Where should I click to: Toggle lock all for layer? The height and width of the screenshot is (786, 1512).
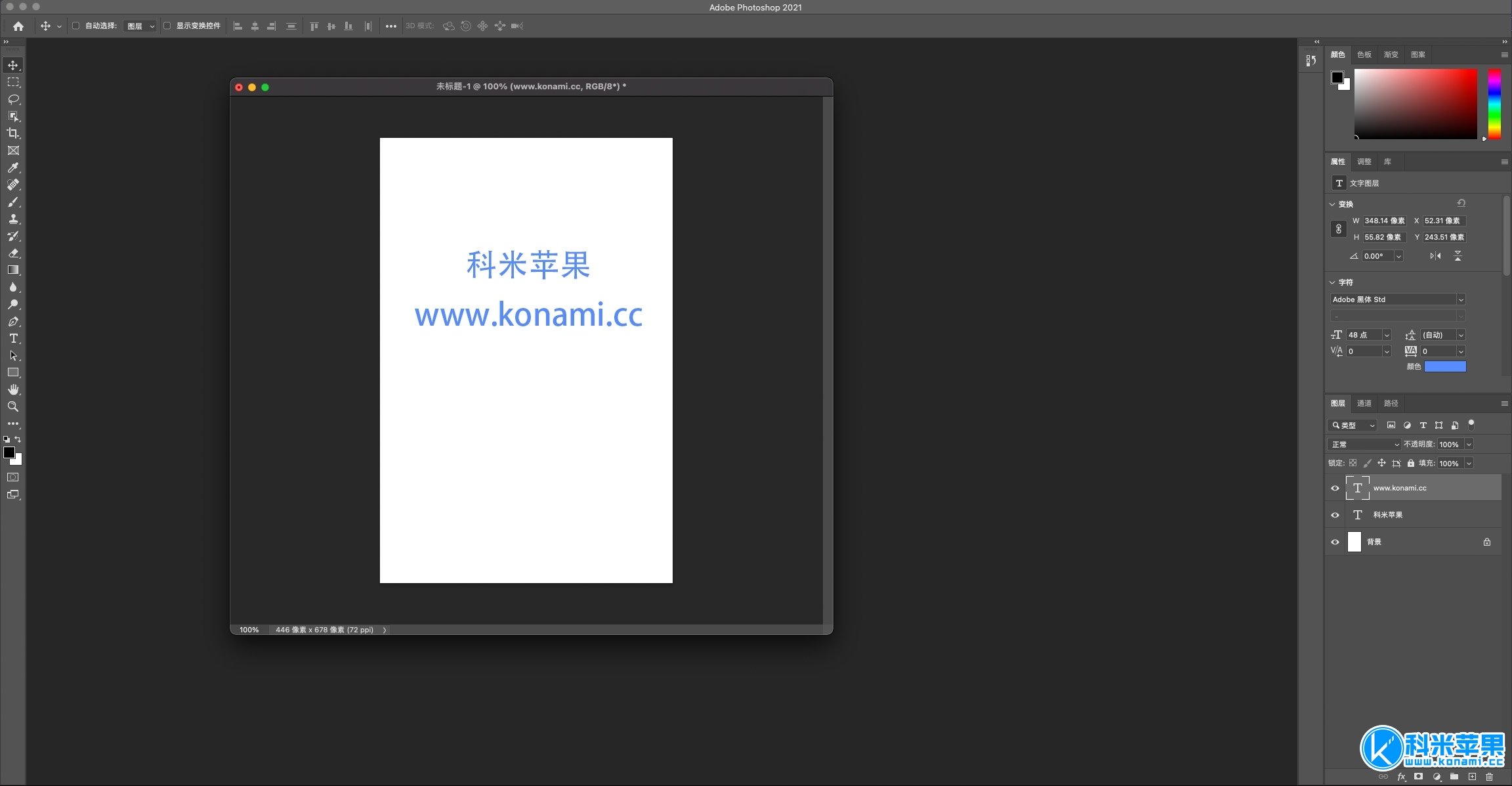1410,463
